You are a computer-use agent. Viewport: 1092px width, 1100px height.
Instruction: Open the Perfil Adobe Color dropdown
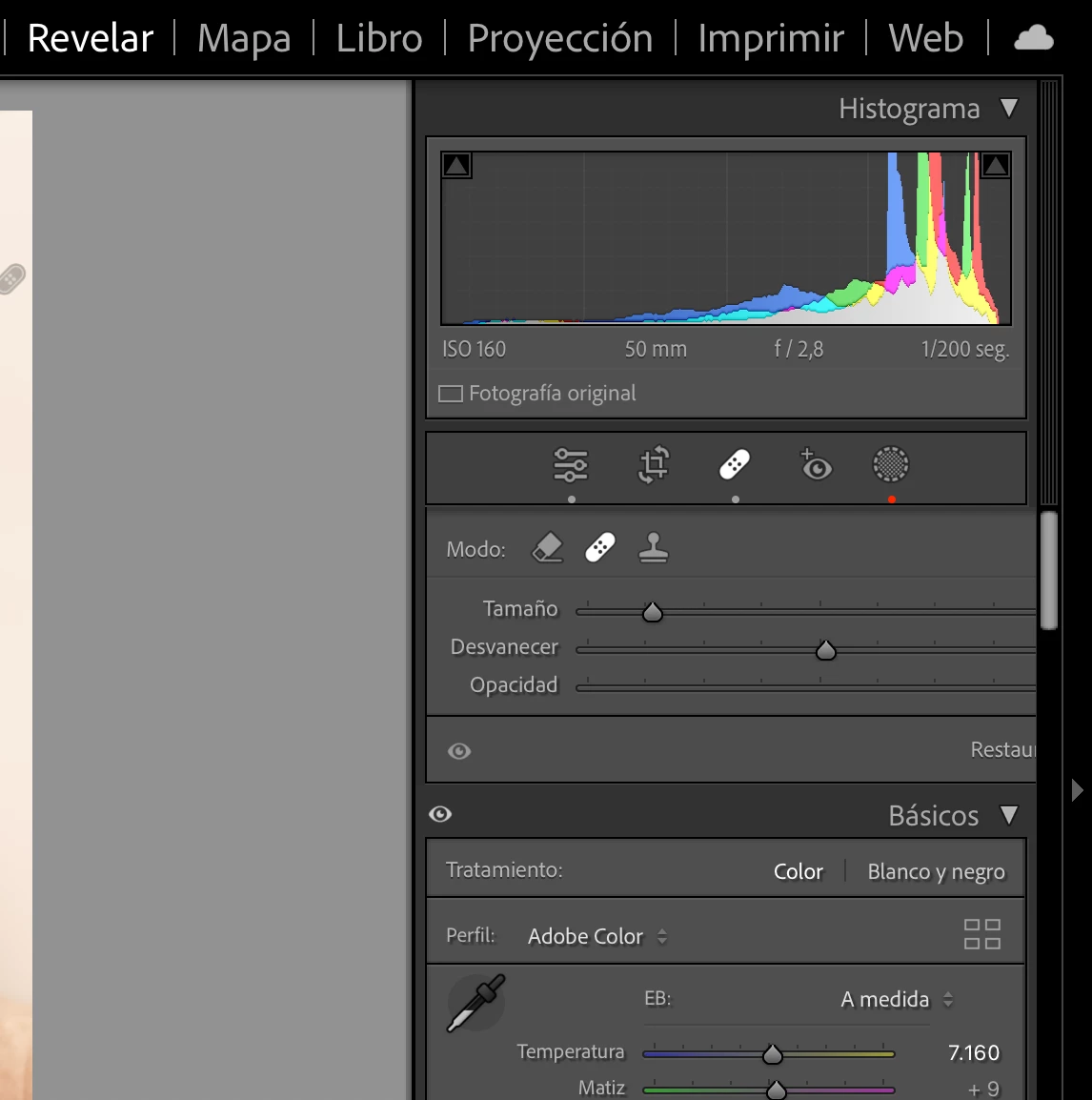[597, 936]
